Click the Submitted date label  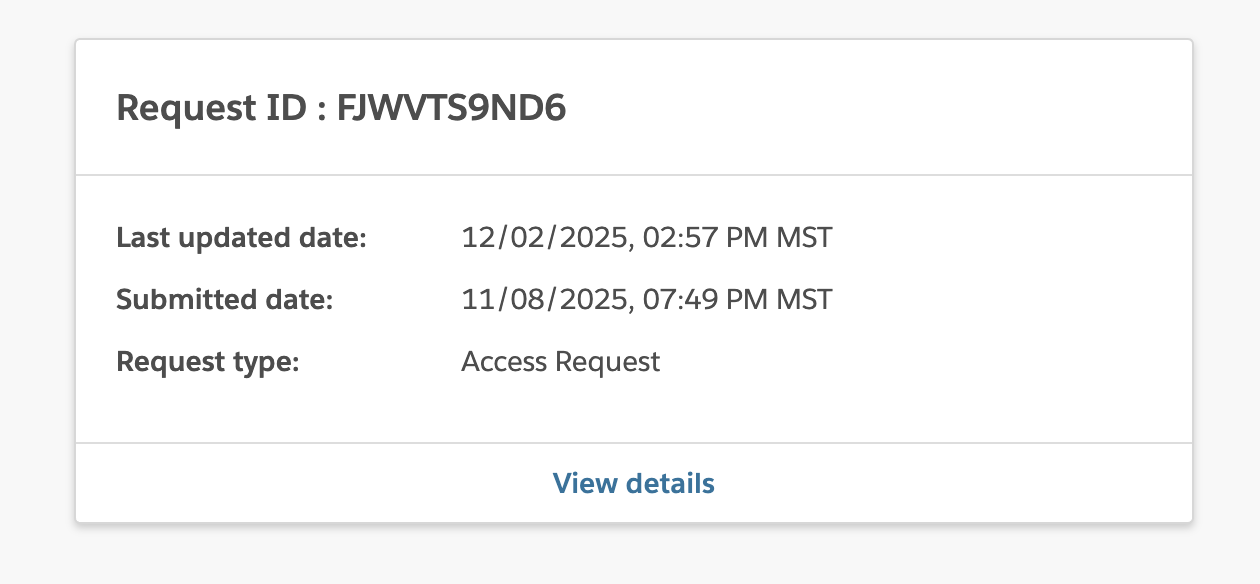(223, 299)
